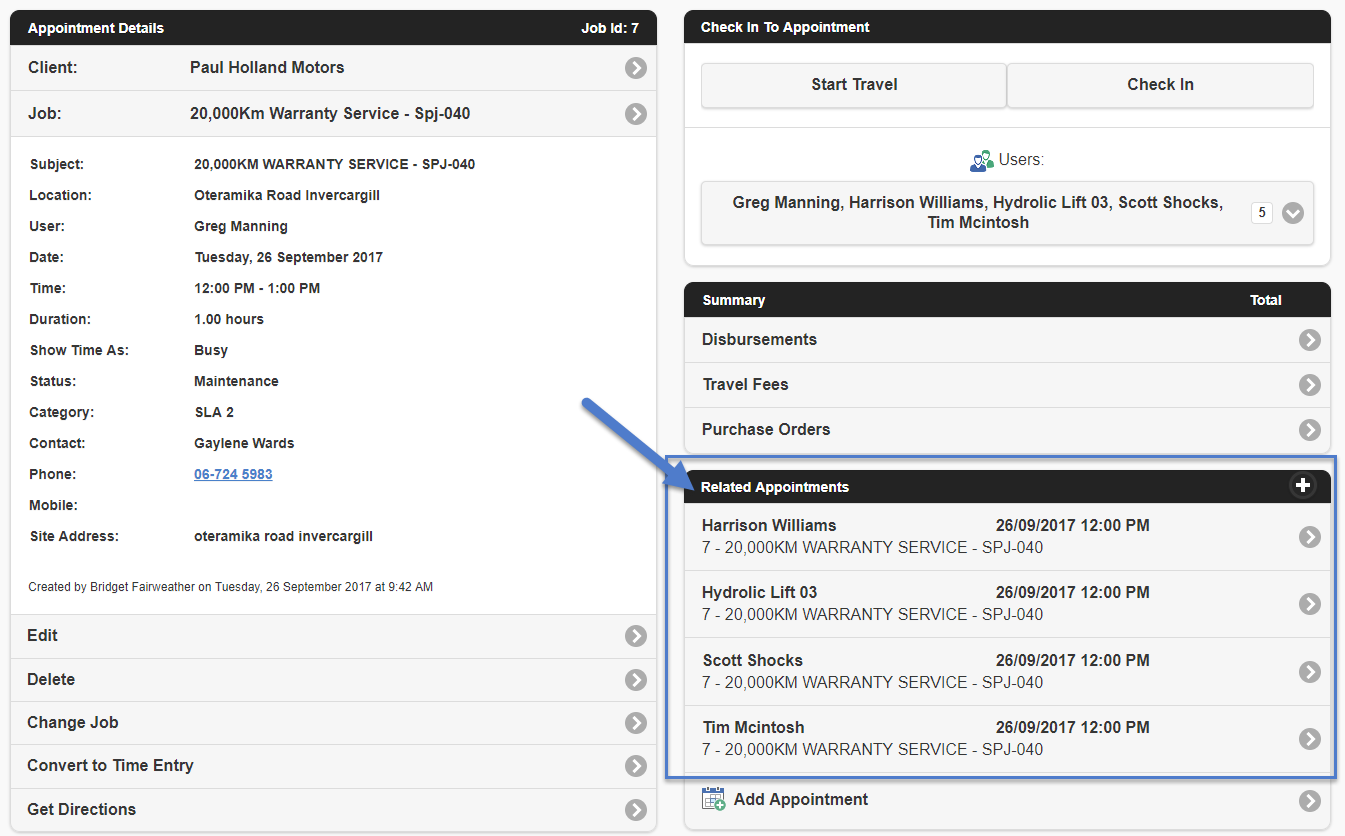The height and width of the screenshot is (836, 1345).
Task: Call phone number 06-724 5983 link
Action: click(x=233, y=474)
